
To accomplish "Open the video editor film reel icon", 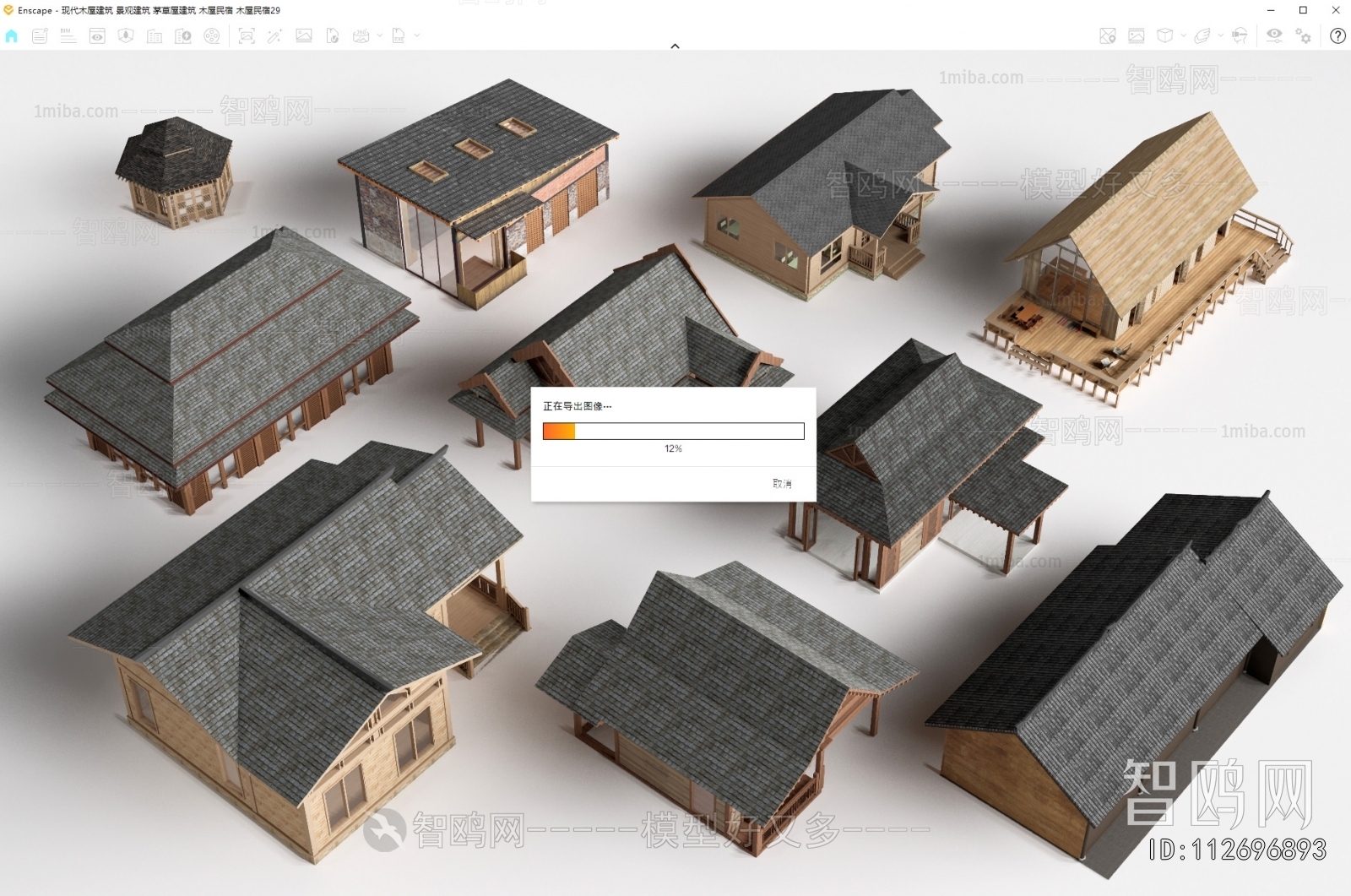I will [x=212, y=35].
